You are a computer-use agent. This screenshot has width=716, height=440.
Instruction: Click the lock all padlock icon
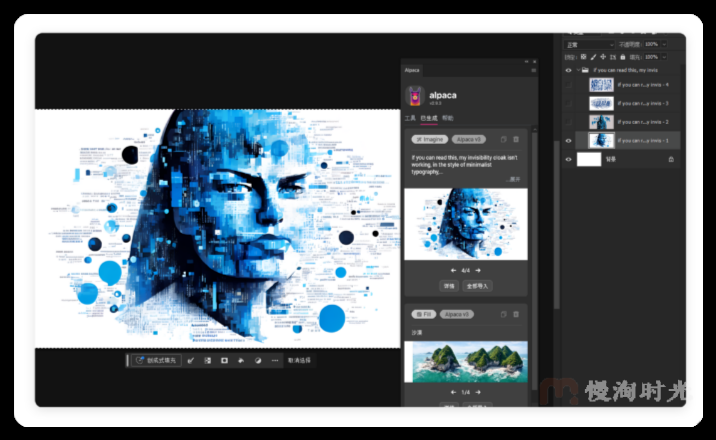point(622,57)
